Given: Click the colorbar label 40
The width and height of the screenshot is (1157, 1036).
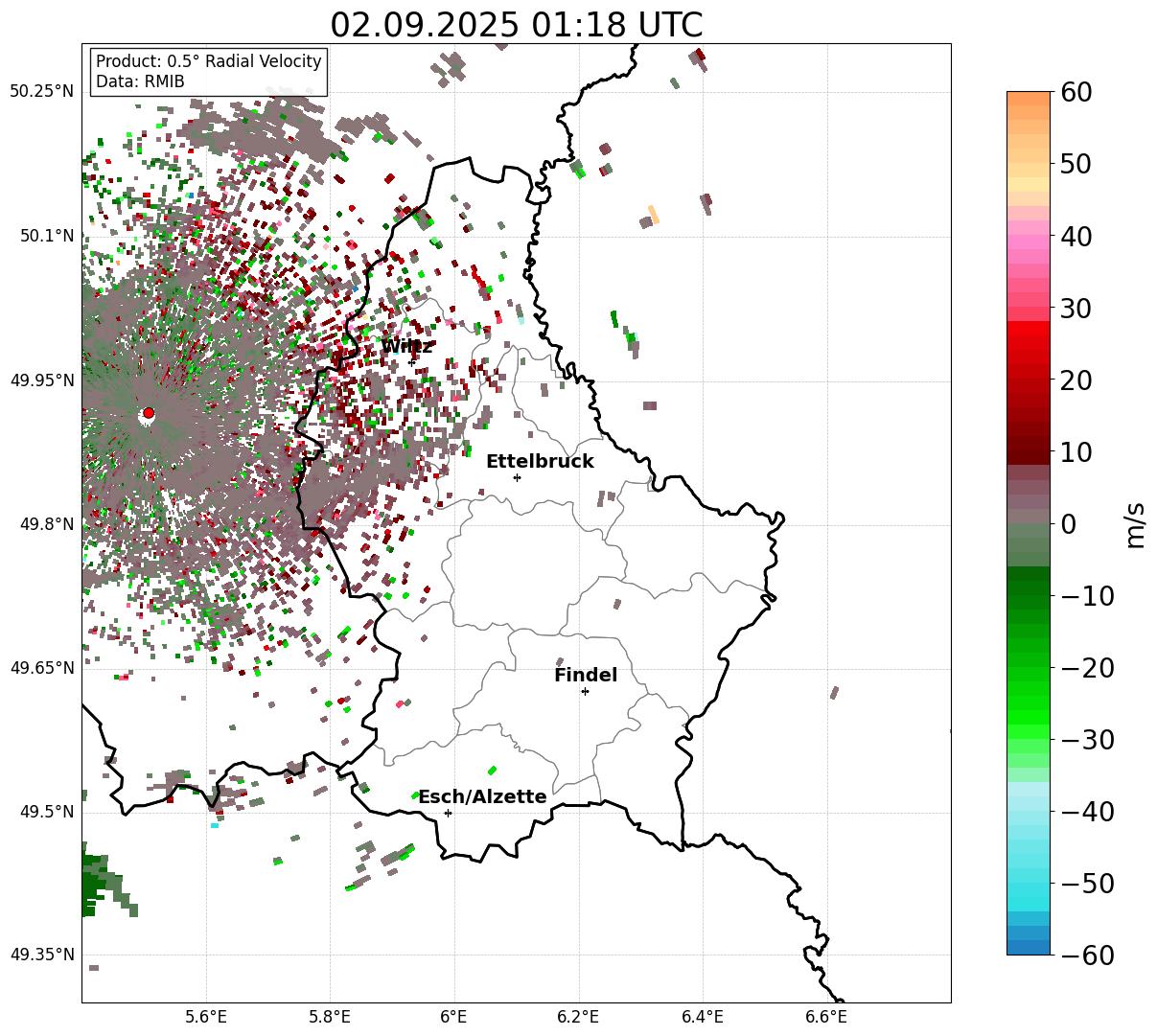Looking at the screenshot, I should point(1078,236).
